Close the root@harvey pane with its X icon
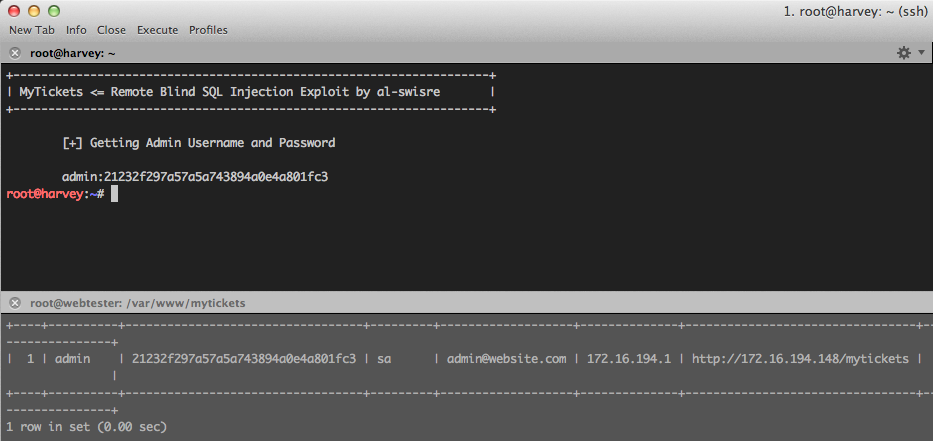The width and height of the screenshot is (933, 441). tap(15, 54)
